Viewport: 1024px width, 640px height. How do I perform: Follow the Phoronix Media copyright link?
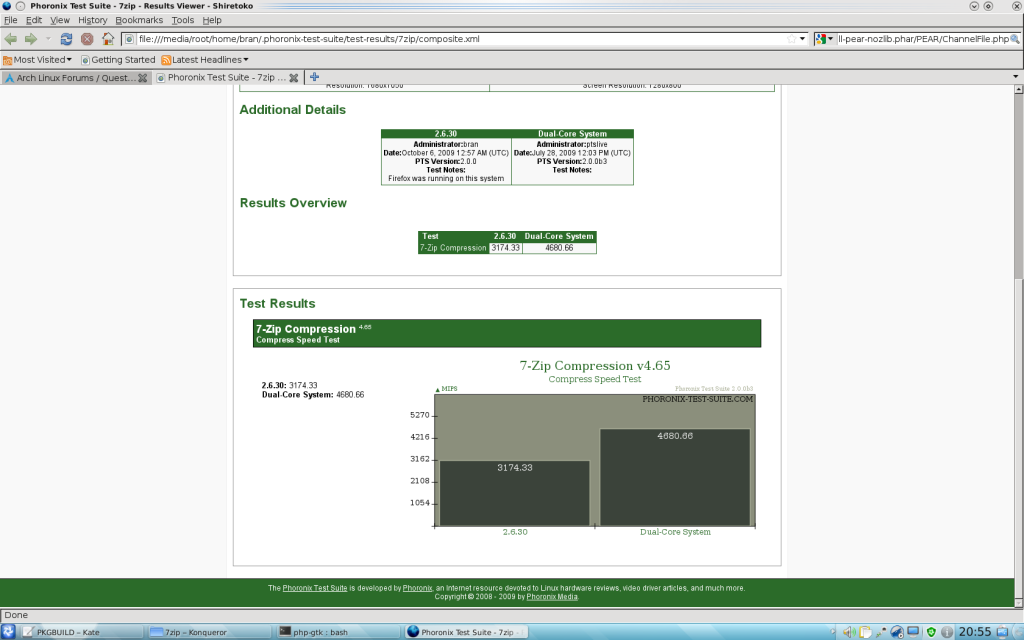(552, 596)
